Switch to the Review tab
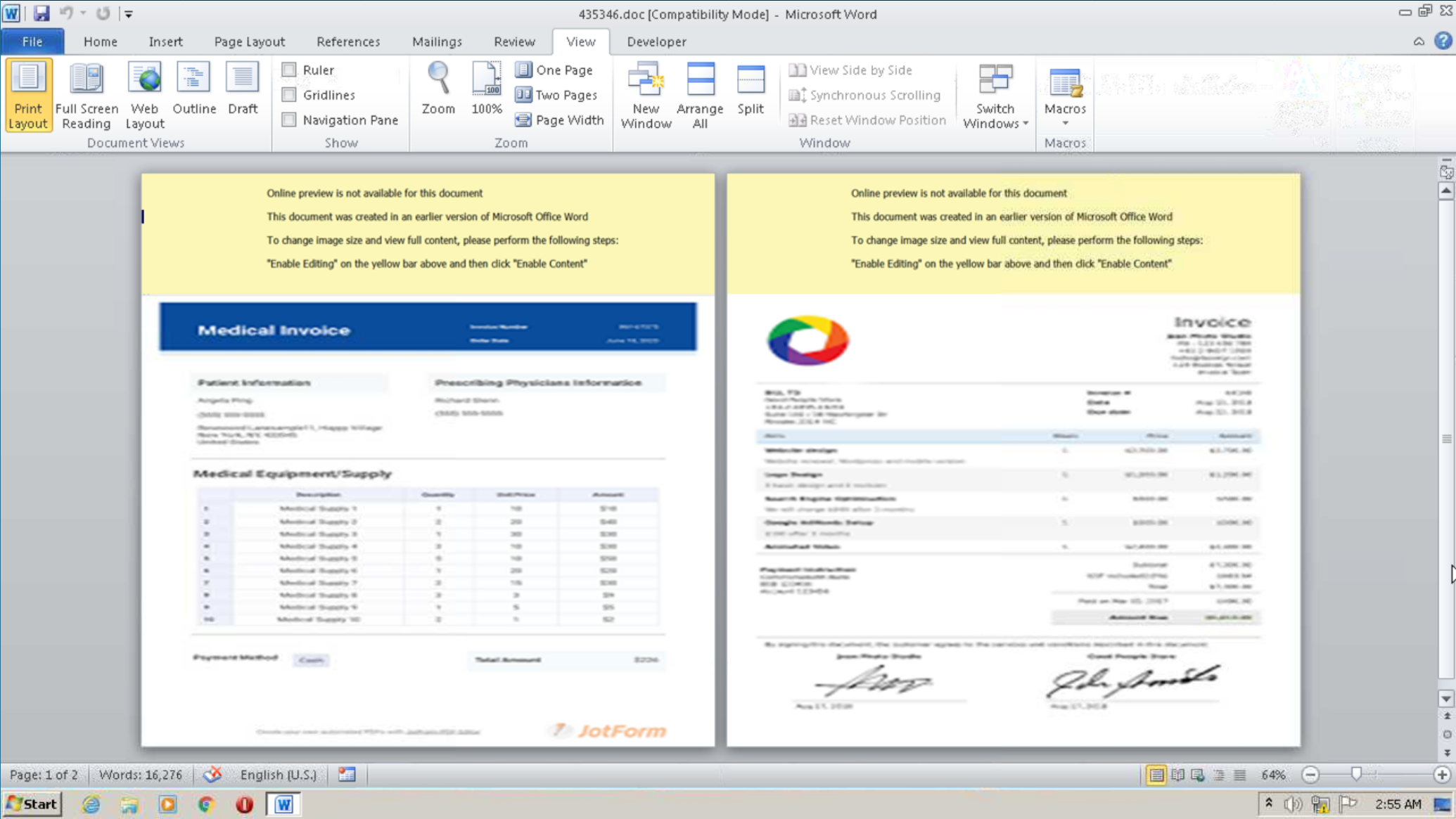The width and height of the screenshot is (1456, 819). (514, 41)
